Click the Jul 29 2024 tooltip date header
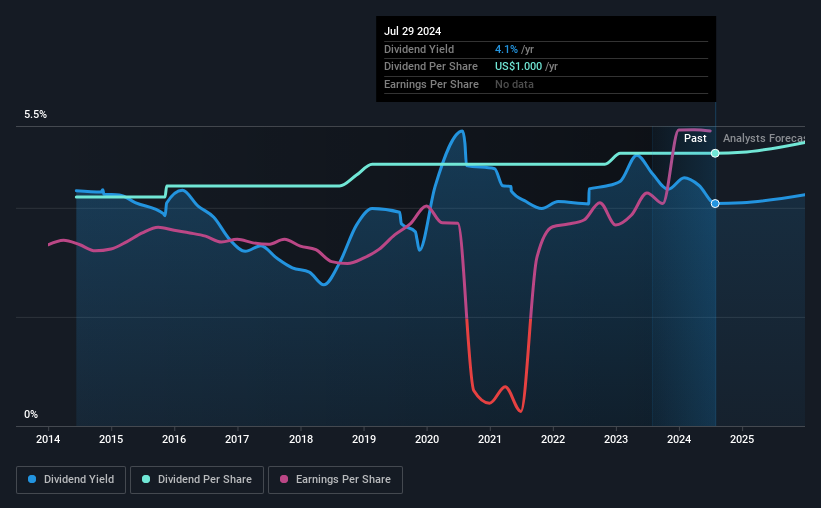Screen dimensions: 821x508 (413, 31)
